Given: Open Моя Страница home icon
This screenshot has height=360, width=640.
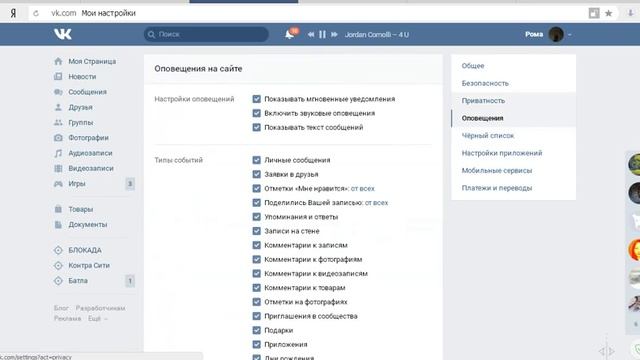Looking at the screenshot, I should pos(58,61).
